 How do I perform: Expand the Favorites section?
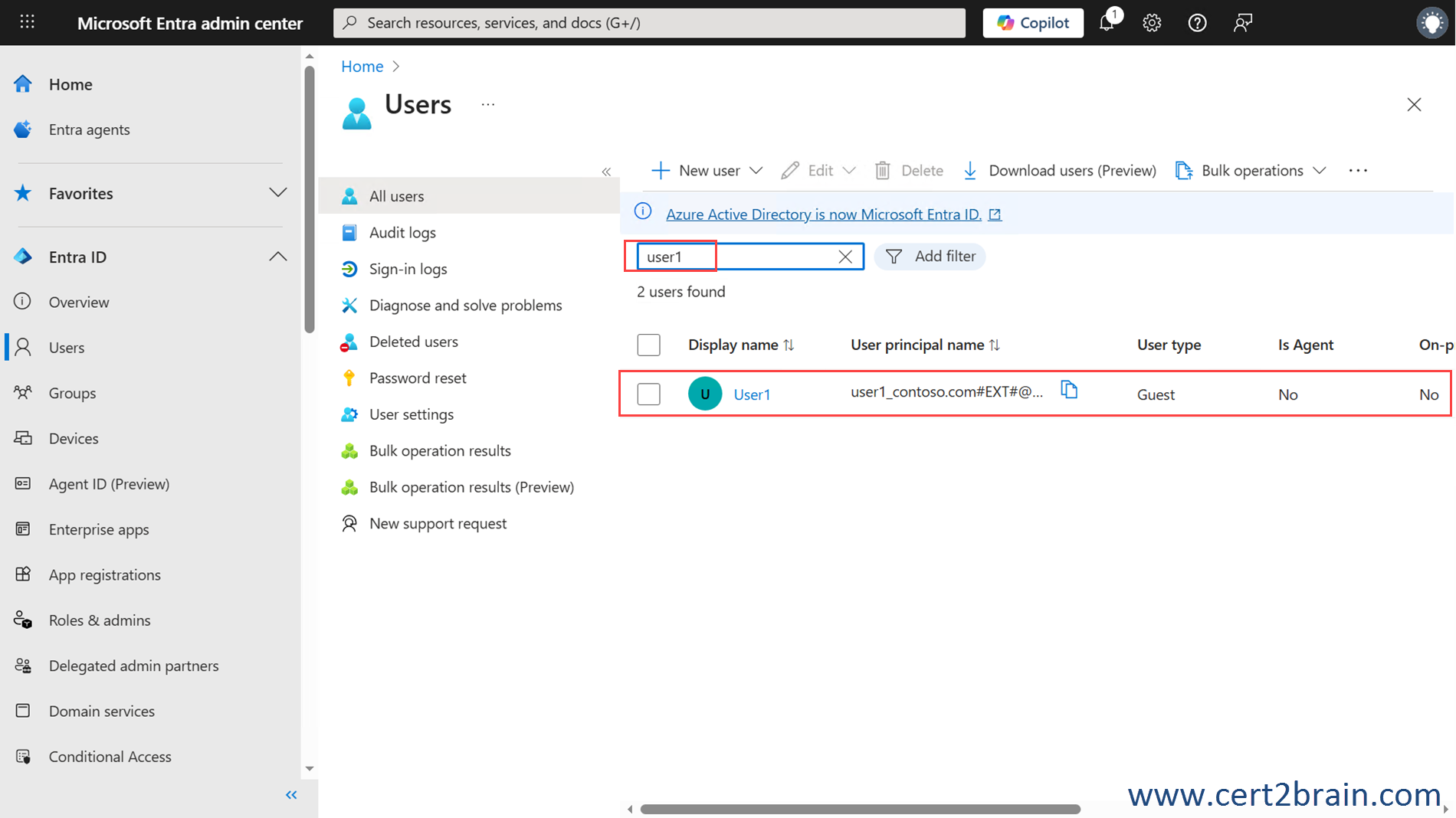click(277, 193)
